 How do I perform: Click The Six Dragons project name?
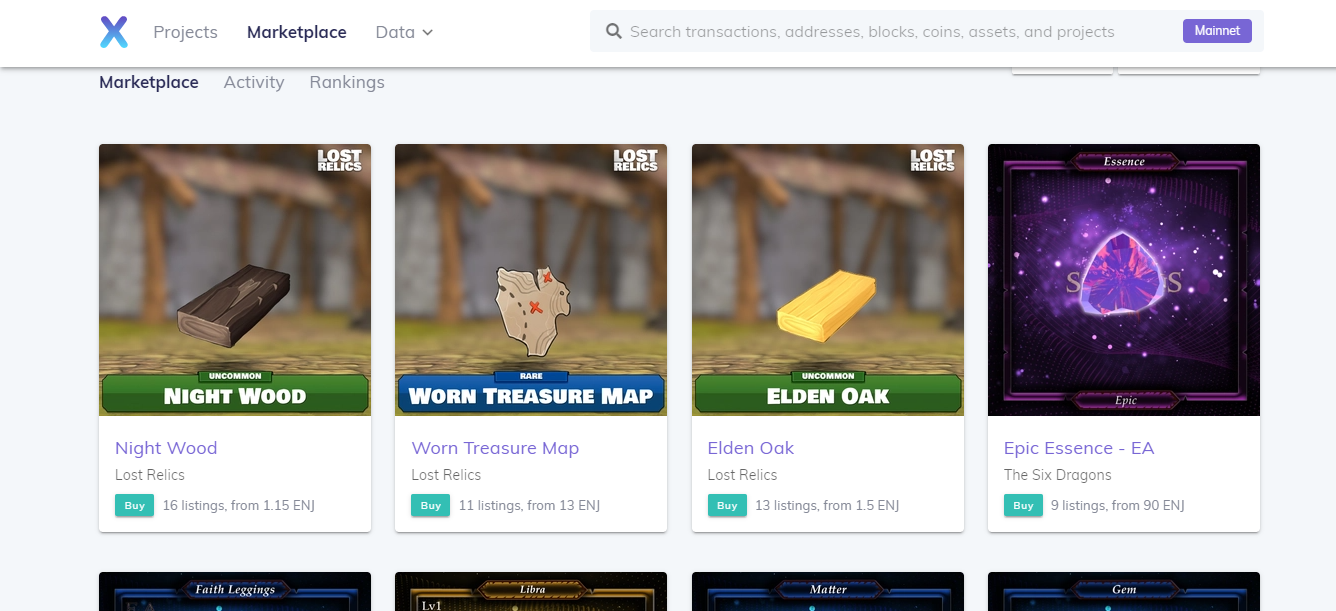(1058, 475)
